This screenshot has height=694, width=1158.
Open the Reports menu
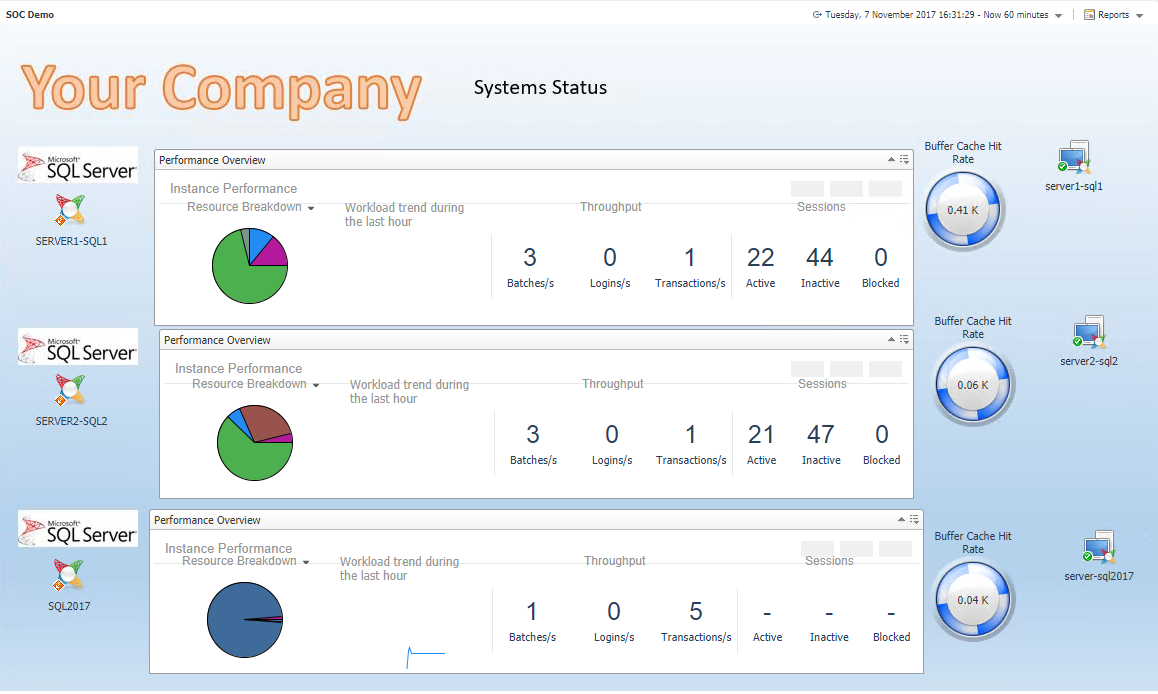(x=1113, y=15)
